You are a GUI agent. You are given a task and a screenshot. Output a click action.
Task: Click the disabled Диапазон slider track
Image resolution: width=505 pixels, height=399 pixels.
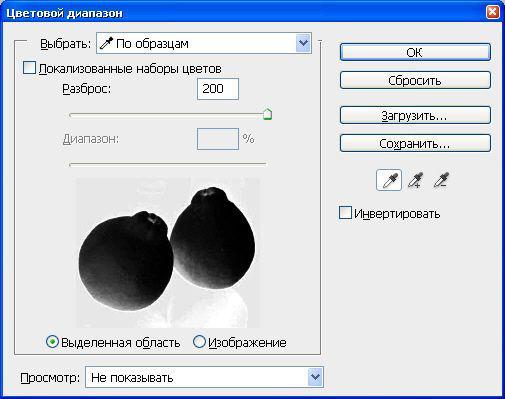[168, 164]
